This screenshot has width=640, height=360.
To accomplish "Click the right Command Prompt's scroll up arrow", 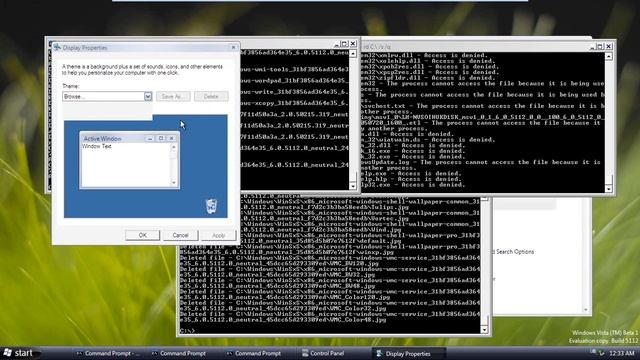I will [609, 56].
